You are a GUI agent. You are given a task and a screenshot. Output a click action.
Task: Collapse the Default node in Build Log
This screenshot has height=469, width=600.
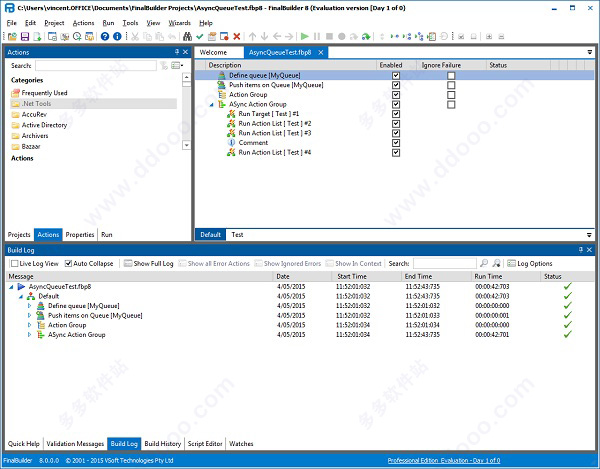(x=21, y=296)
